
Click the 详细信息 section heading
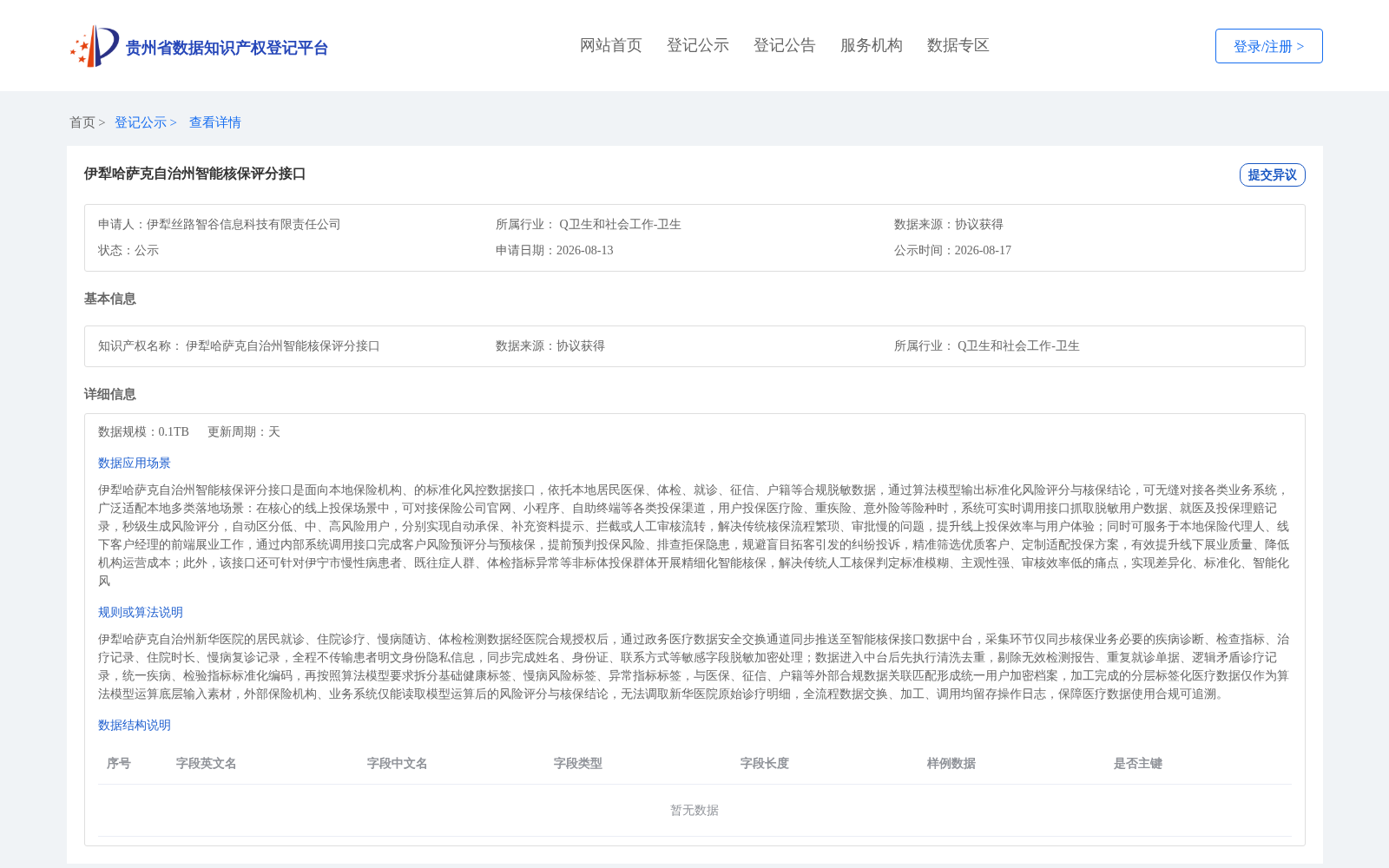pos(110,394)
